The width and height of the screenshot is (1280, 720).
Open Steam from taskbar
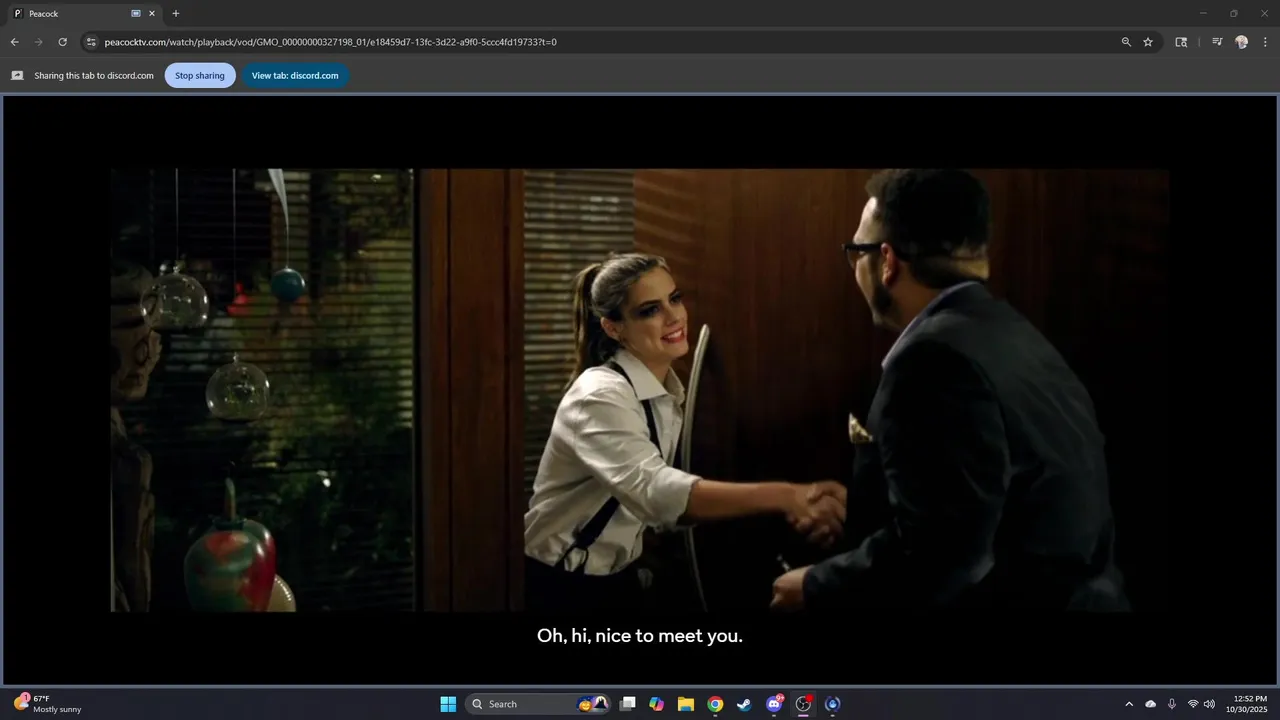[744, 704]
